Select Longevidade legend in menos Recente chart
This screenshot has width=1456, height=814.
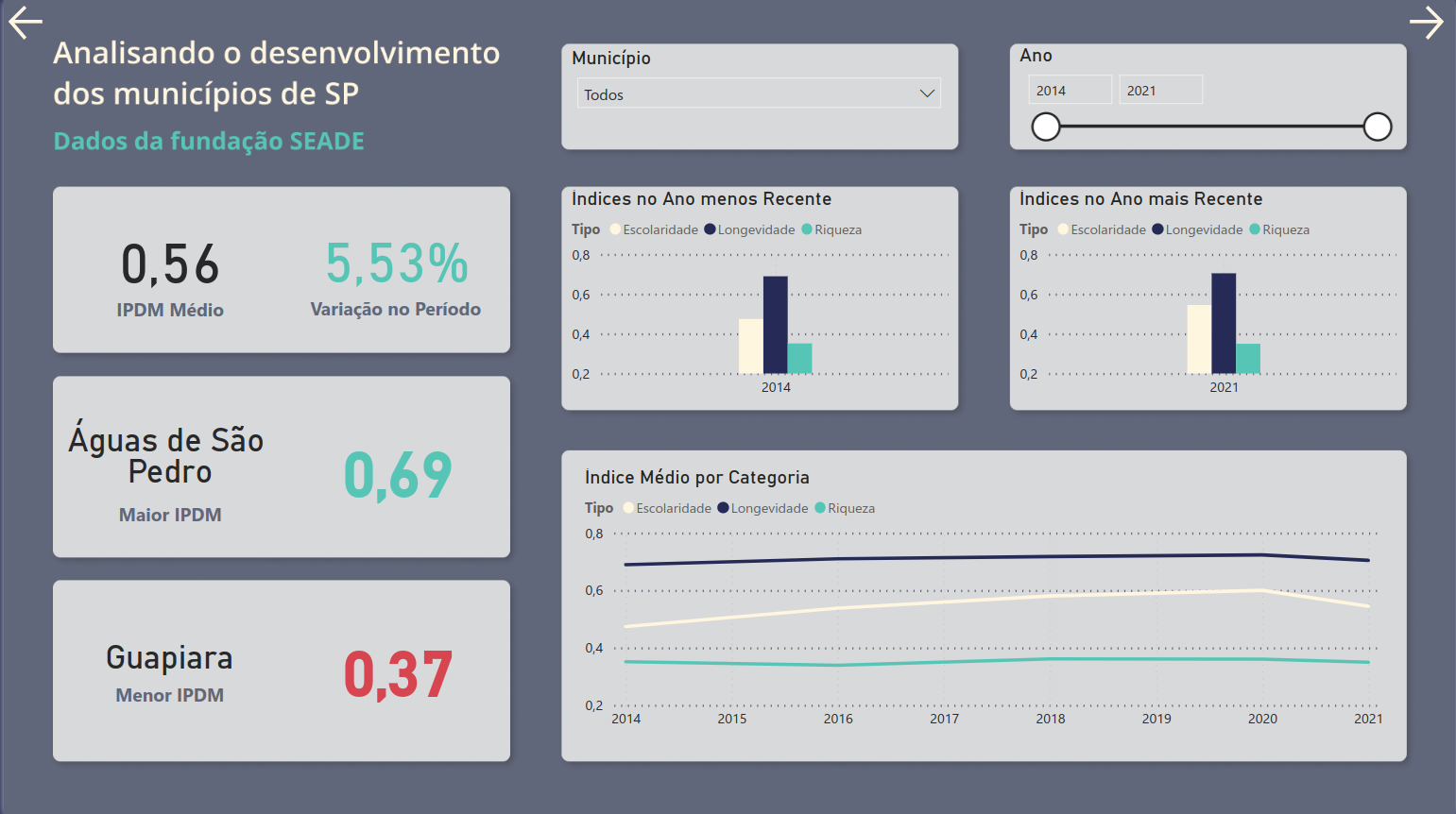(x=750, y=229)
